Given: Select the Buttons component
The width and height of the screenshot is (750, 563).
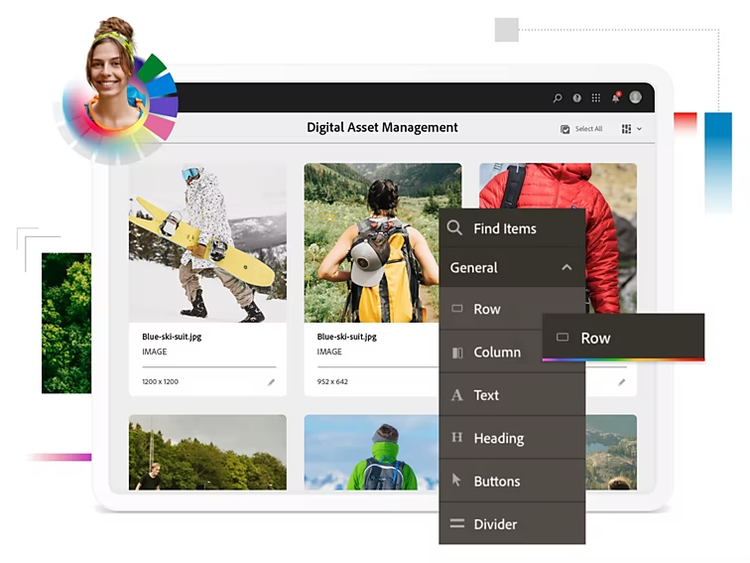Looking at the screenshot, I should point(496,481).
